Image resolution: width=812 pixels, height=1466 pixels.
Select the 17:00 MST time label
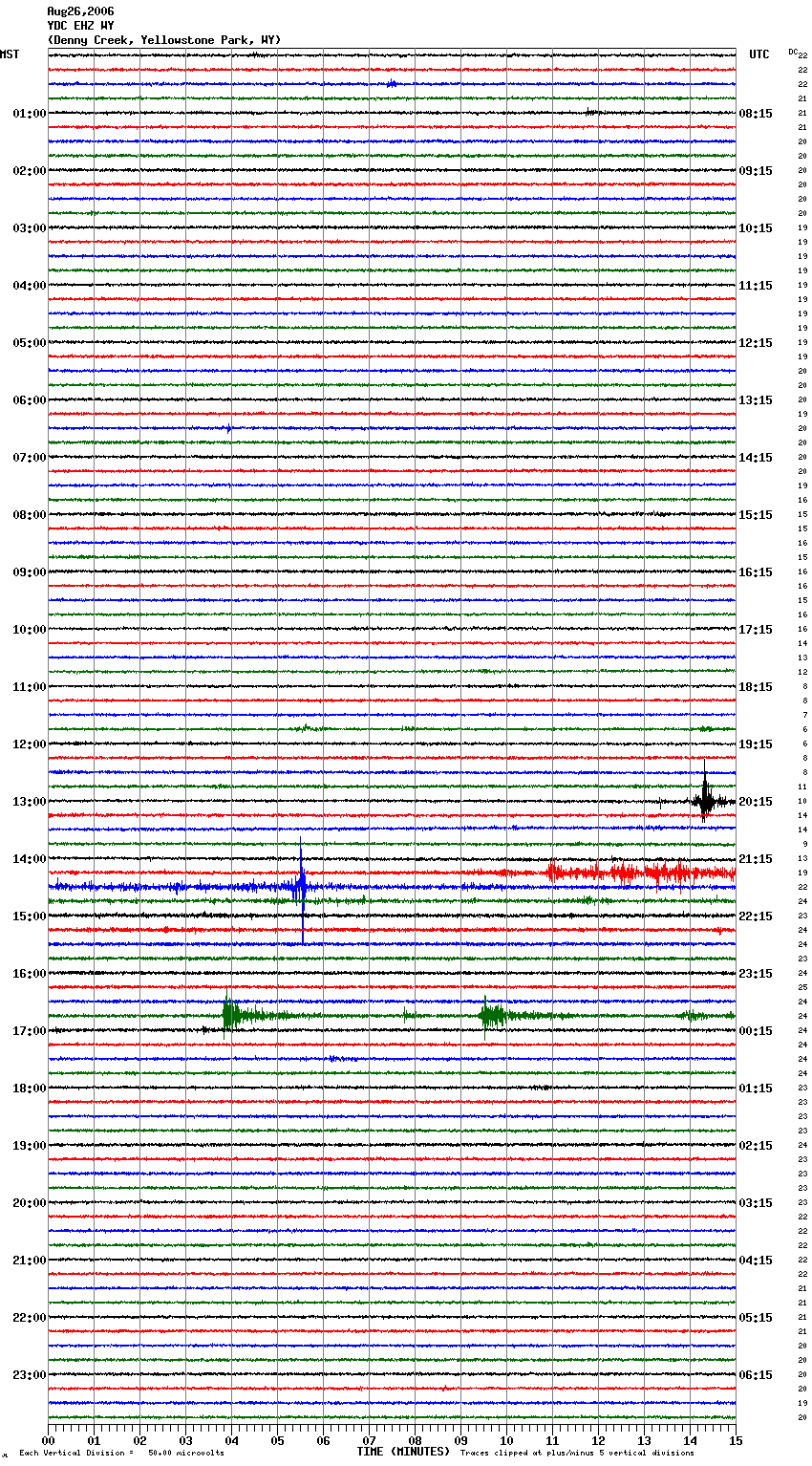(x=30, y=1031)
